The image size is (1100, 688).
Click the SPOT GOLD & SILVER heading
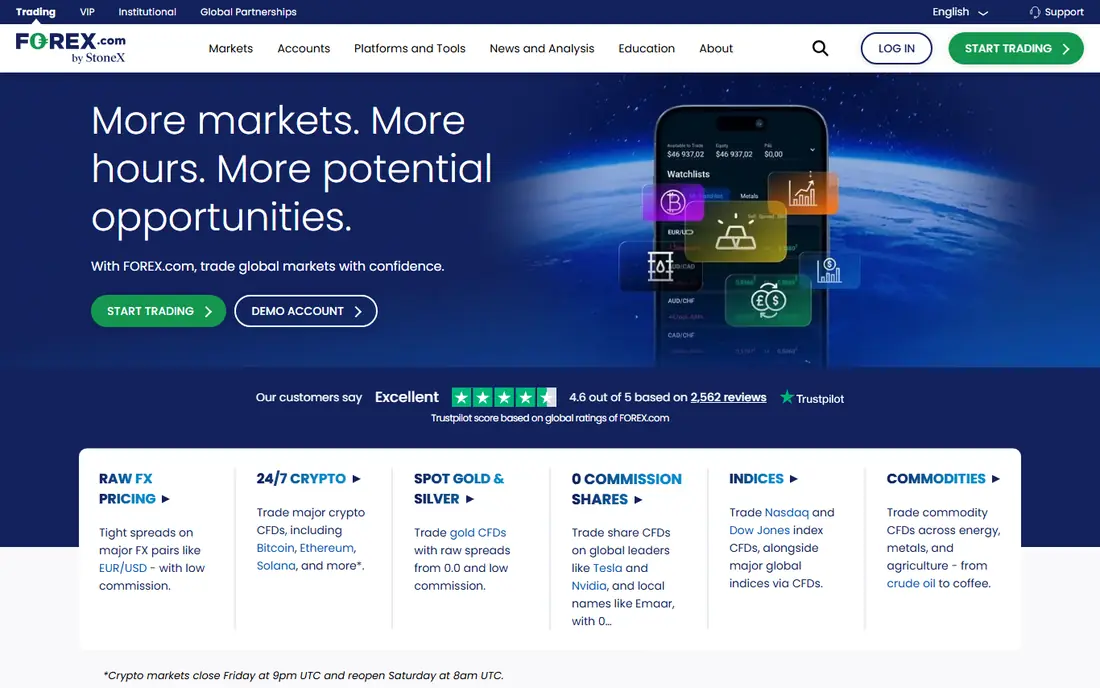point(459,489)
